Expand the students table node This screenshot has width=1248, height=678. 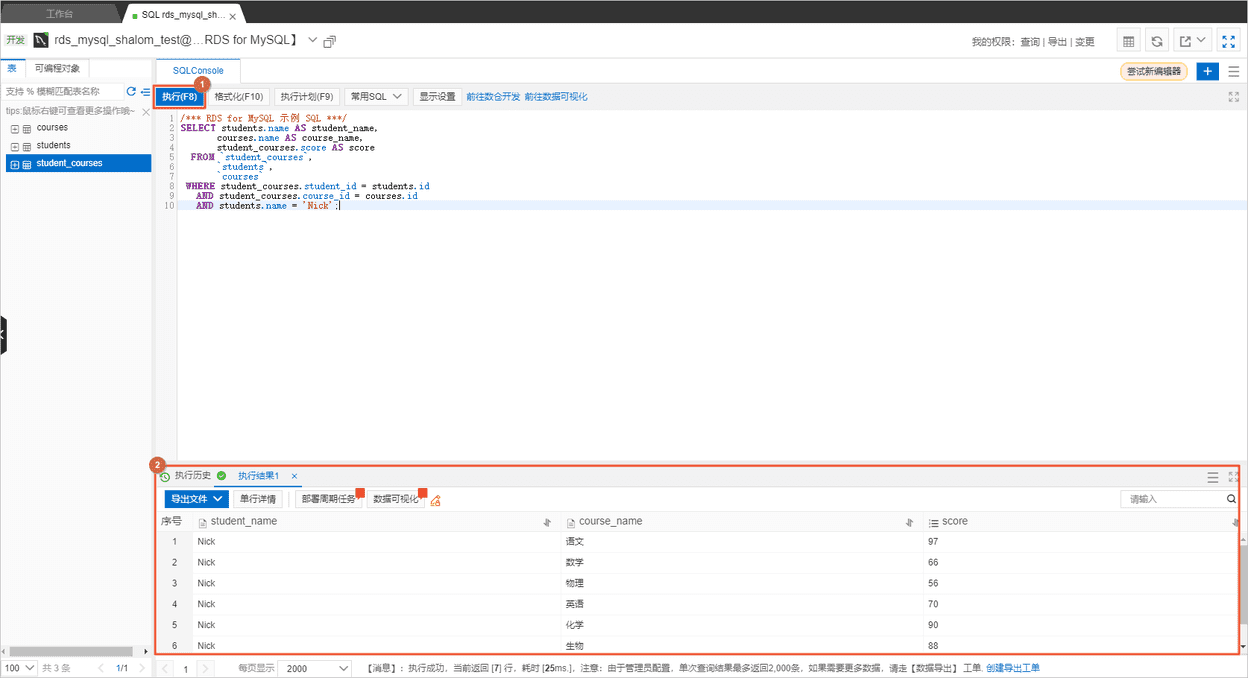[15, 146]
